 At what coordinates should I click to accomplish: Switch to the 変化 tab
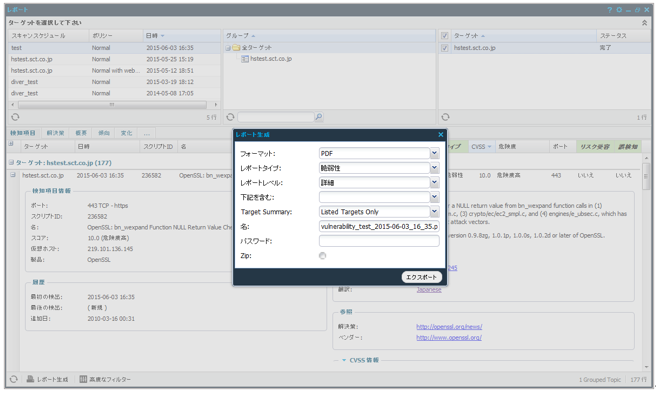[126, 133]
